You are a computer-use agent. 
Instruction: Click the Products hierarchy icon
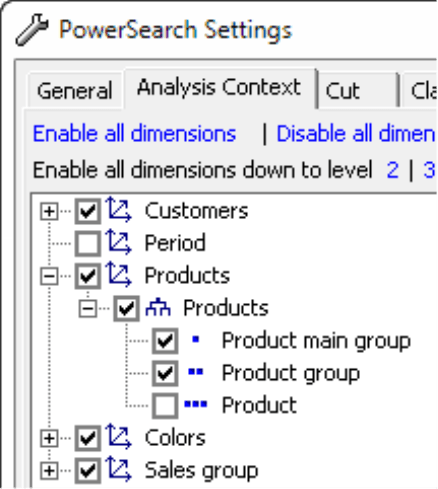coord(158,307)
